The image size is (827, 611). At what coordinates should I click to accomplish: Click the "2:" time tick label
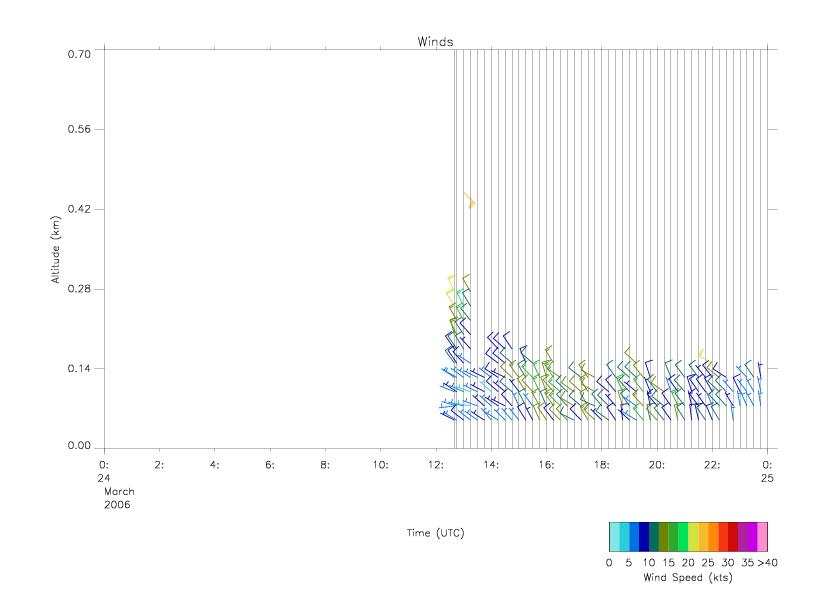(159, 465)
